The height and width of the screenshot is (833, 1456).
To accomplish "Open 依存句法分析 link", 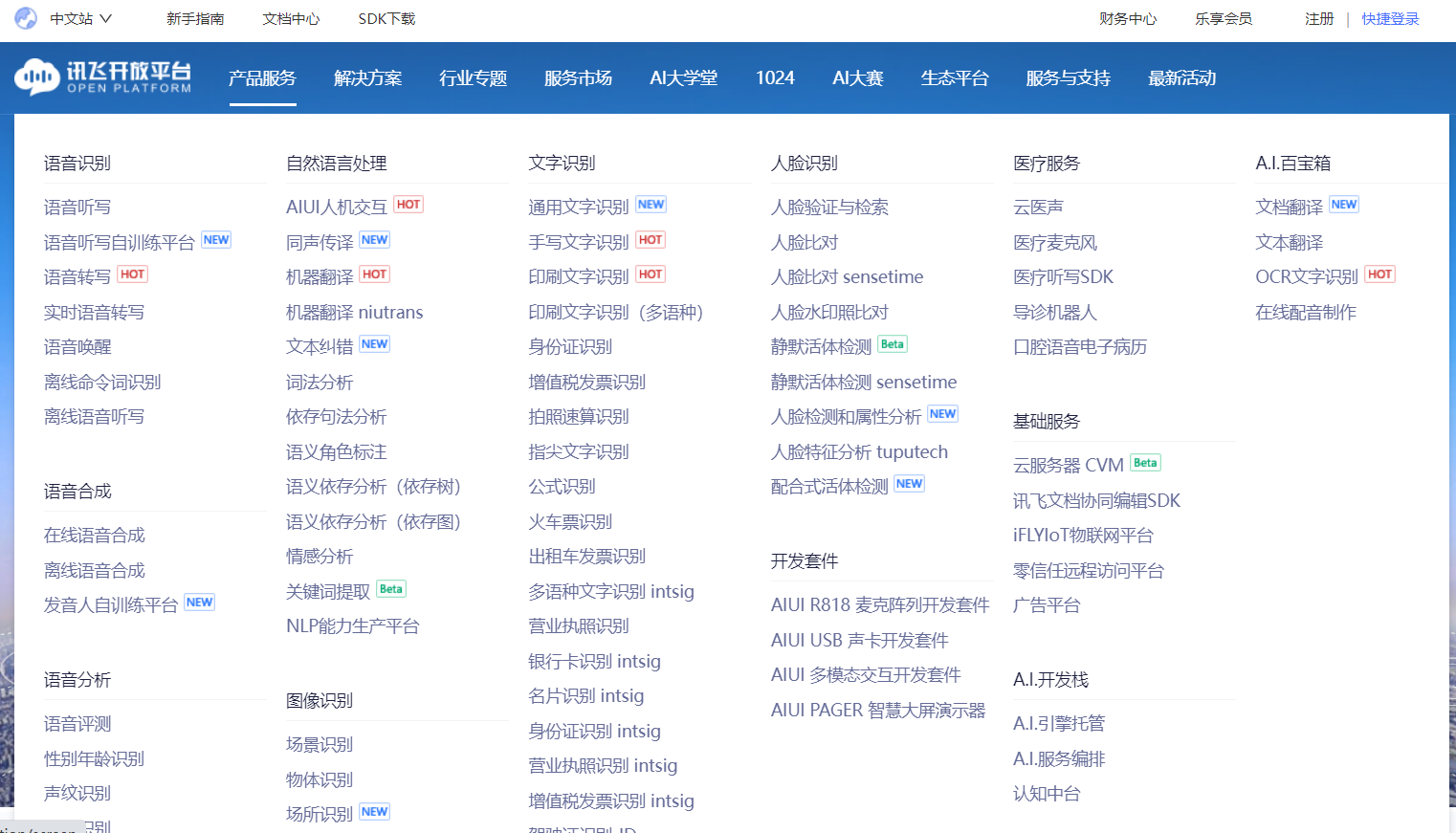I will 336,416.
